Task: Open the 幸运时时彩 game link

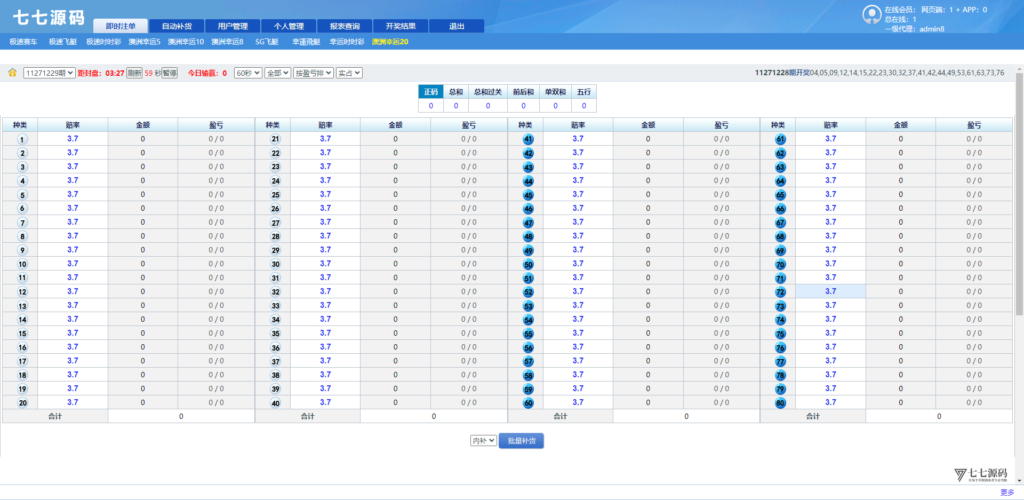Action: (x=346, y=42)
